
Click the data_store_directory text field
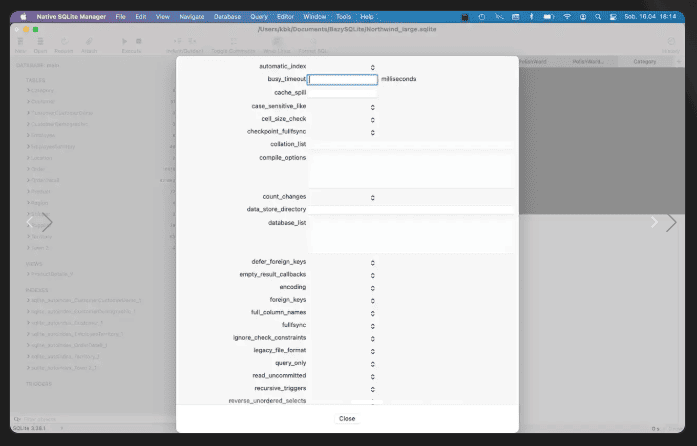411,209
